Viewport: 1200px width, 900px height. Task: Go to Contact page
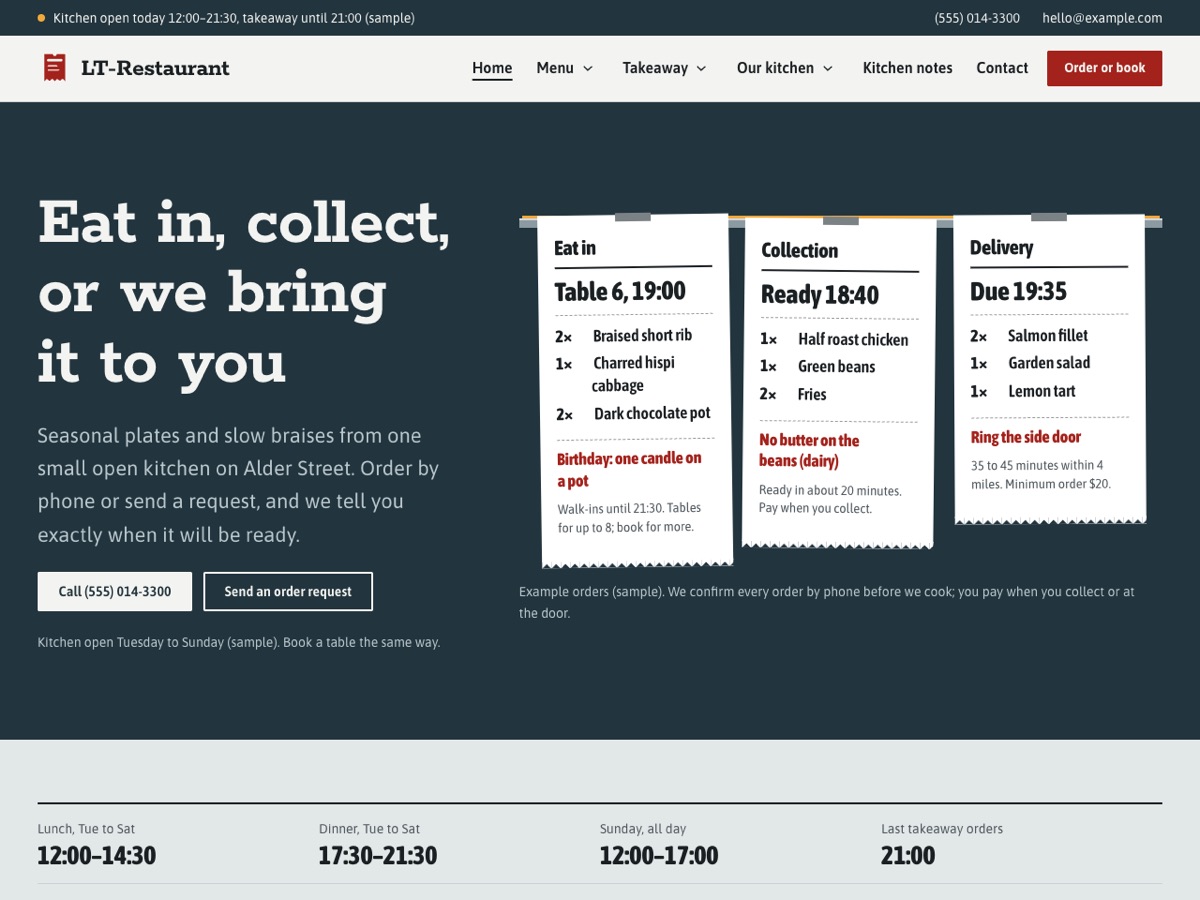pos(1002,68)
